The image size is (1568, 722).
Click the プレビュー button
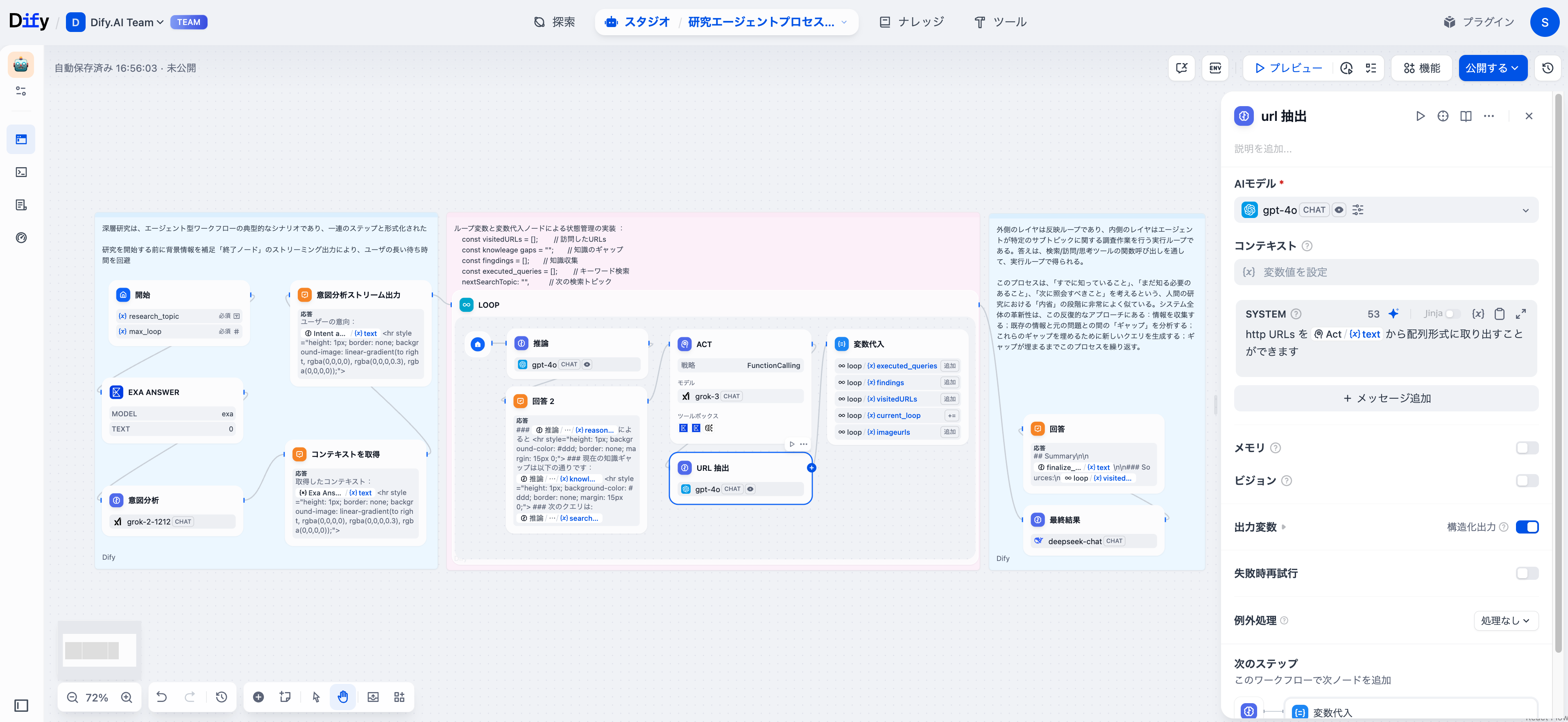pos(1289,68)
